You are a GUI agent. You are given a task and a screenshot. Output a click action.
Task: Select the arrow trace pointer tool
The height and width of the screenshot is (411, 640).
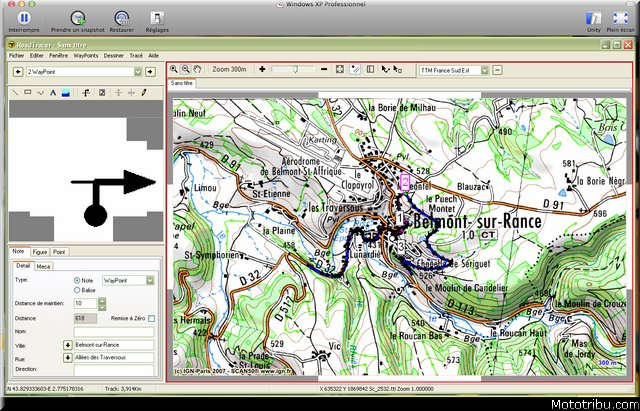[385, 69]
